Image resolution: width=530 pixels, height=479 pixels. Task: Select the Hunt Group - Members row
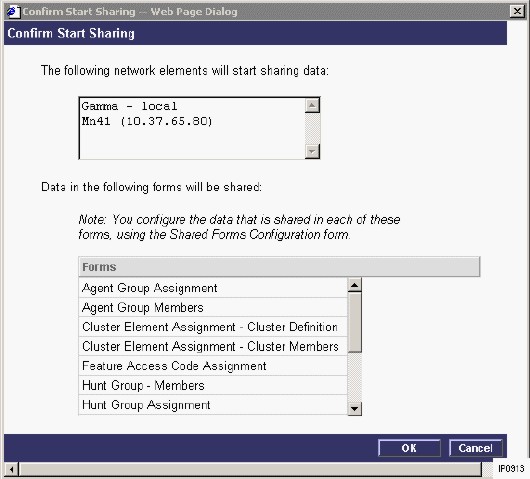click(213, 385)
